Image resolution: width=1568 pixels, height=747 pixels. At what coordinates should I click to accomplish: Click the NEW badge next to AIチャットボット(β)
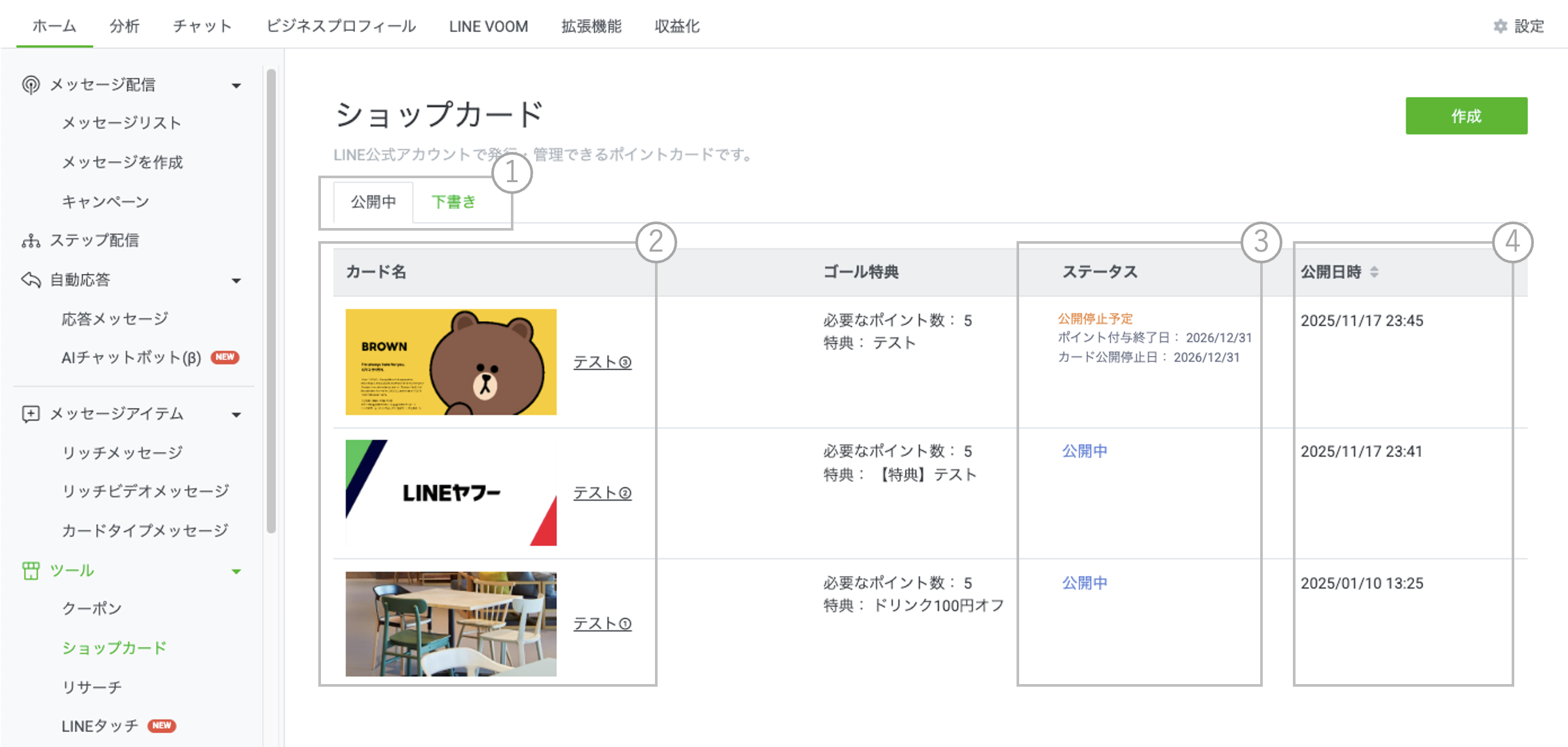(225, 357)
